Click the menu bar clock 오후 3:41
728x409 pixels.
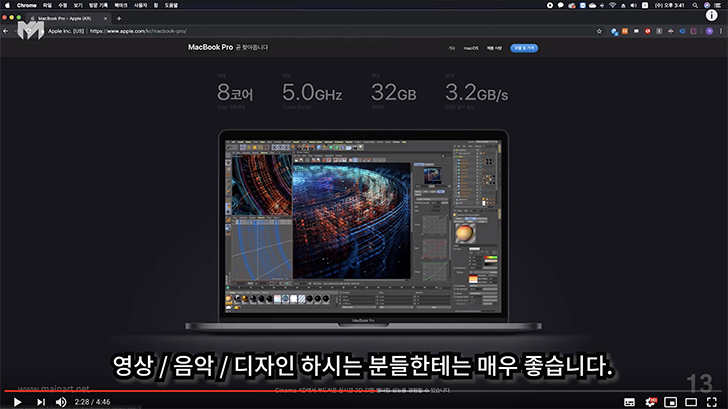click(x=670, y=5)
